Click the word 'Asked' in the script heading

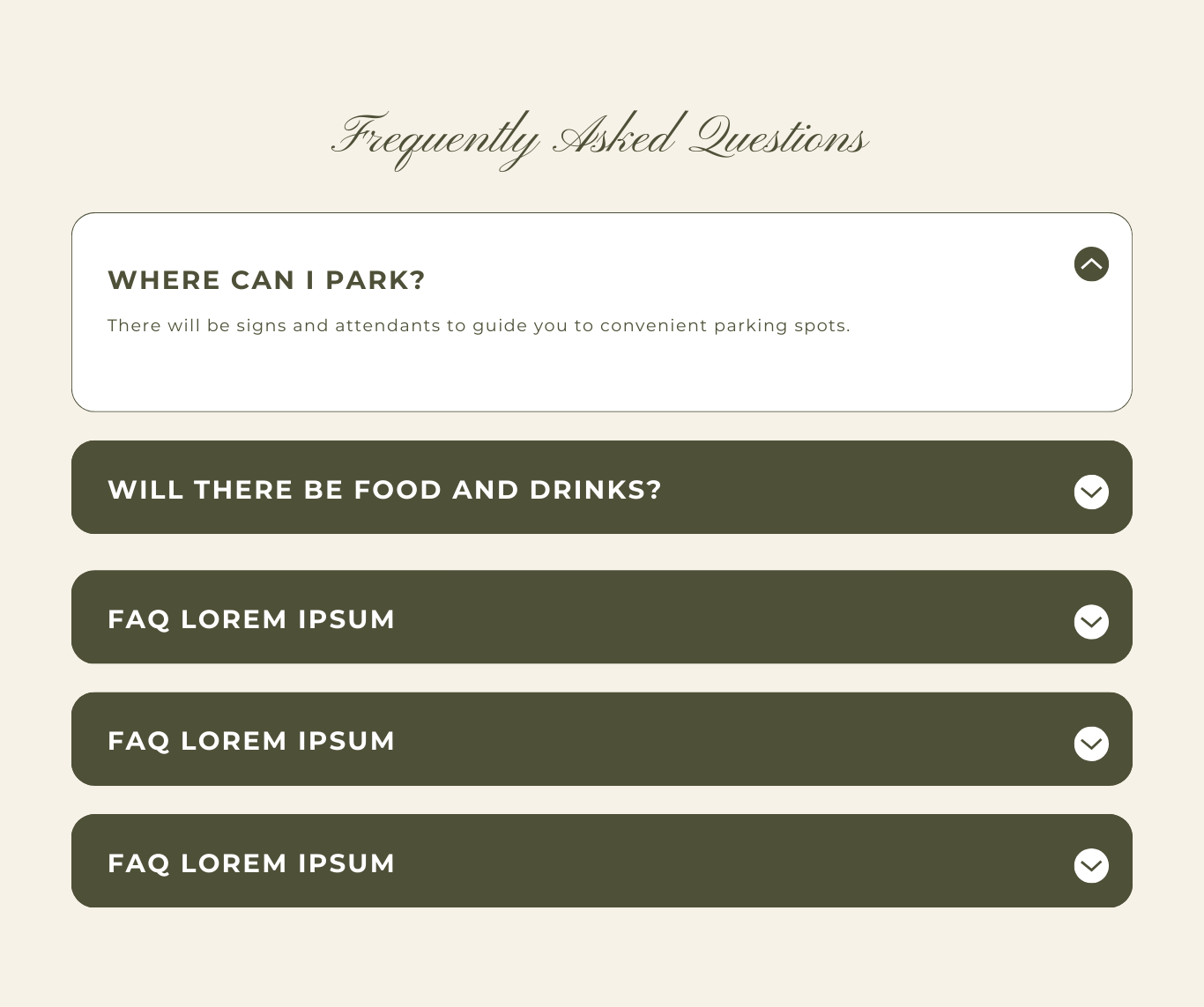click(x=613, y=137)
